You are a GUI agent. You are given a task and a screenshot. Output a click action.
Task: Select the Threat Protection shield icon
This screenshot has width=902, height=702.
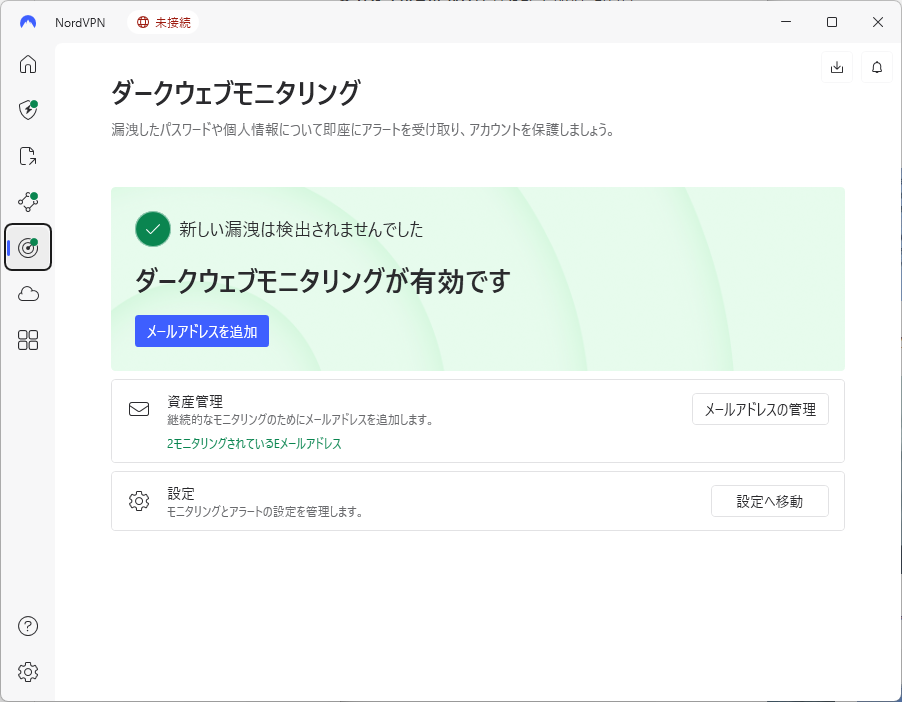click(27, 110)
